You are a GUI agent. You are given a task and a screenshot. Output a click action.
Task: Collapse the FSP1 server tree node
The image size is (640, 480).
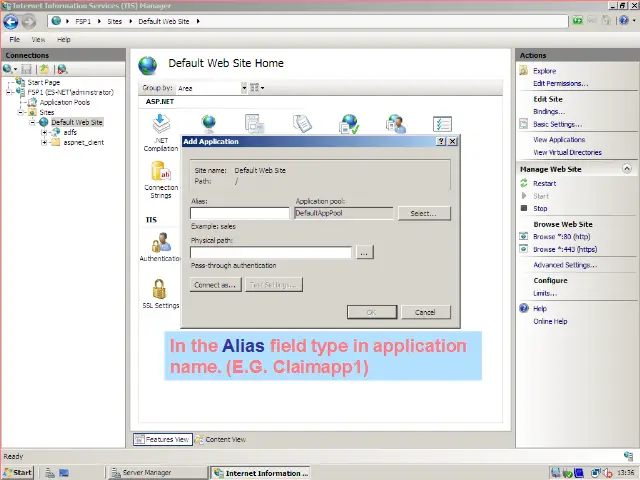[9, 92]
